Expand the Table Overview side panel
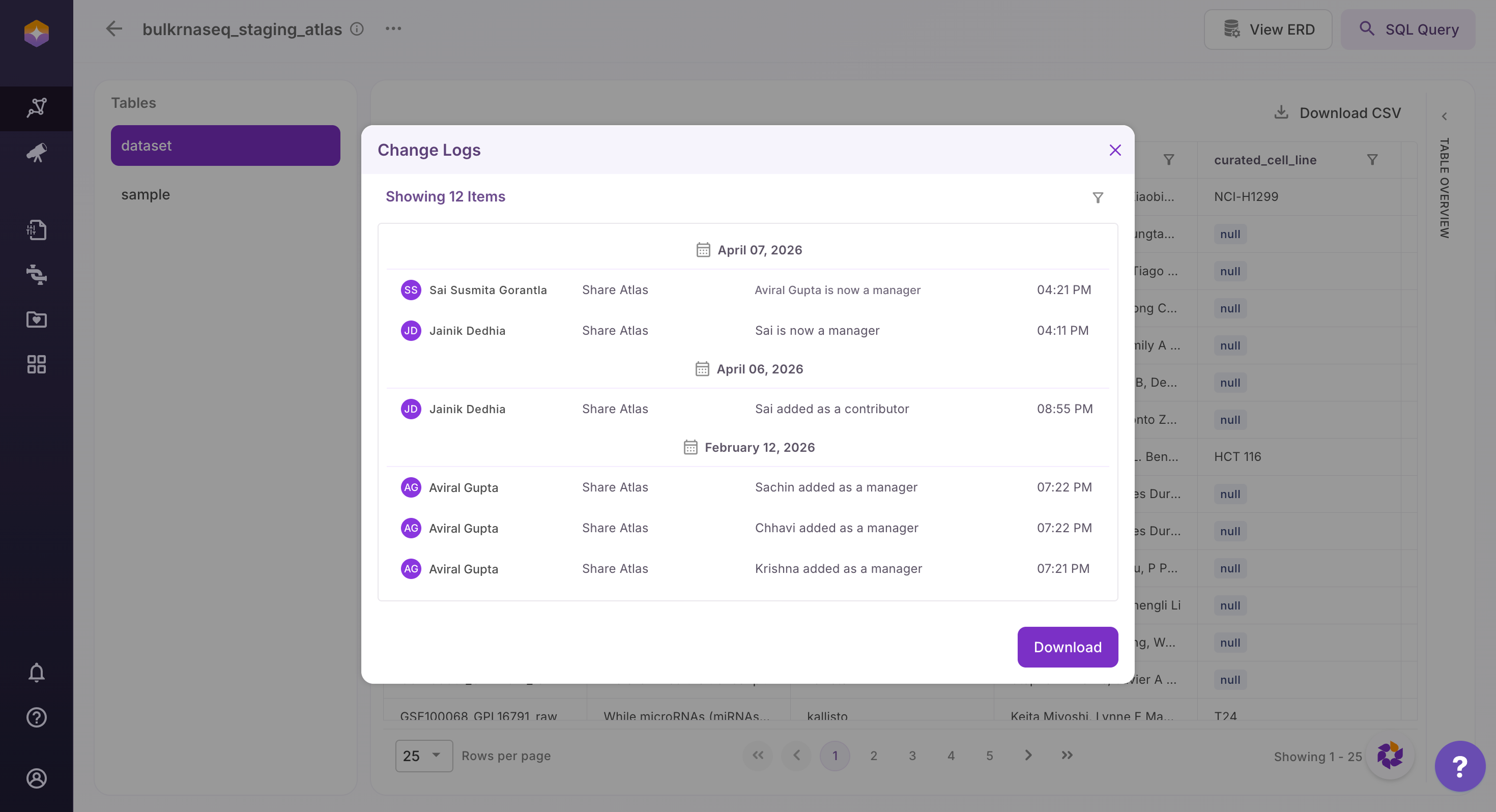 click(x=1444, y=117)
